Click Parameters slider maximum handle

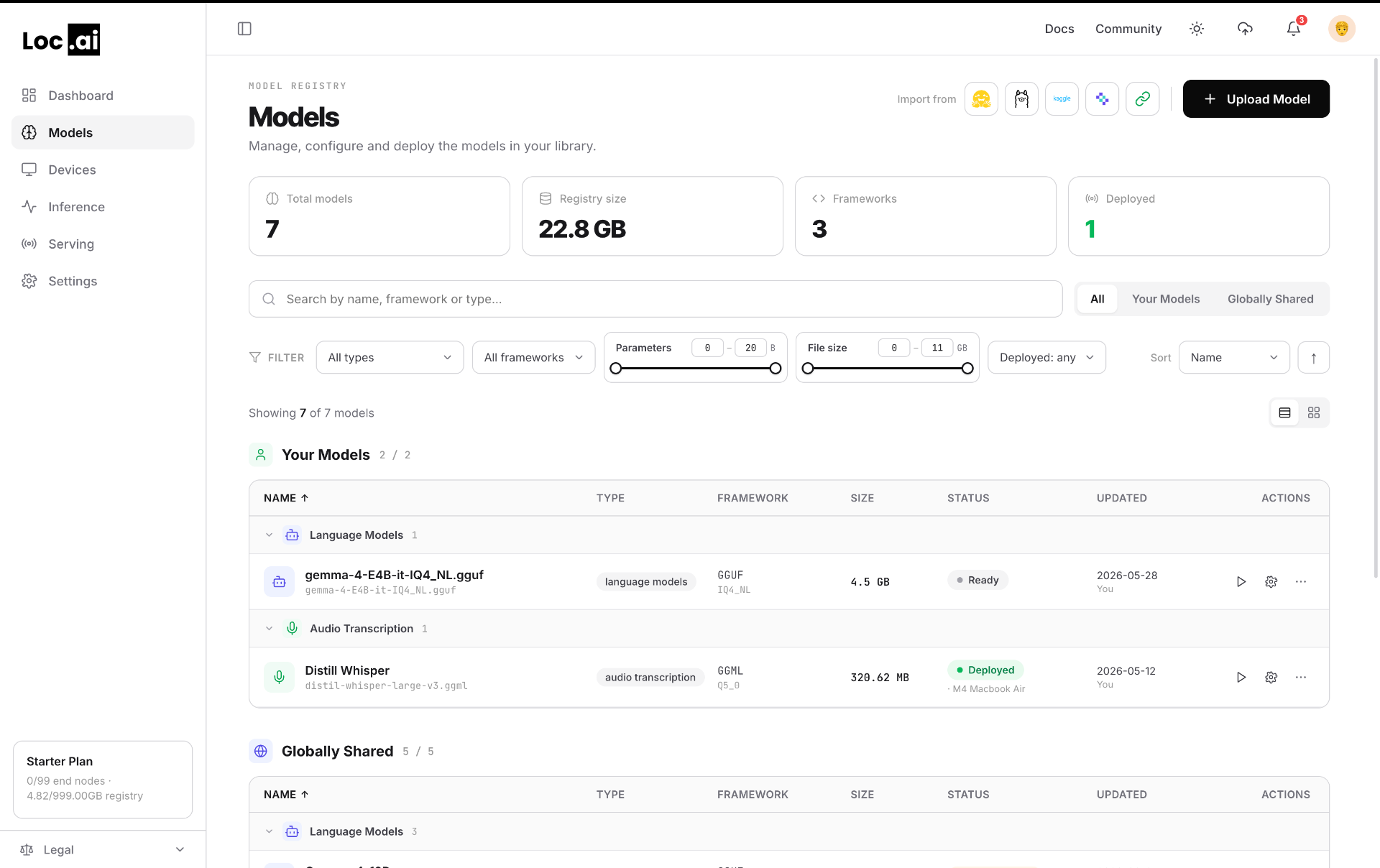point(776,369)
